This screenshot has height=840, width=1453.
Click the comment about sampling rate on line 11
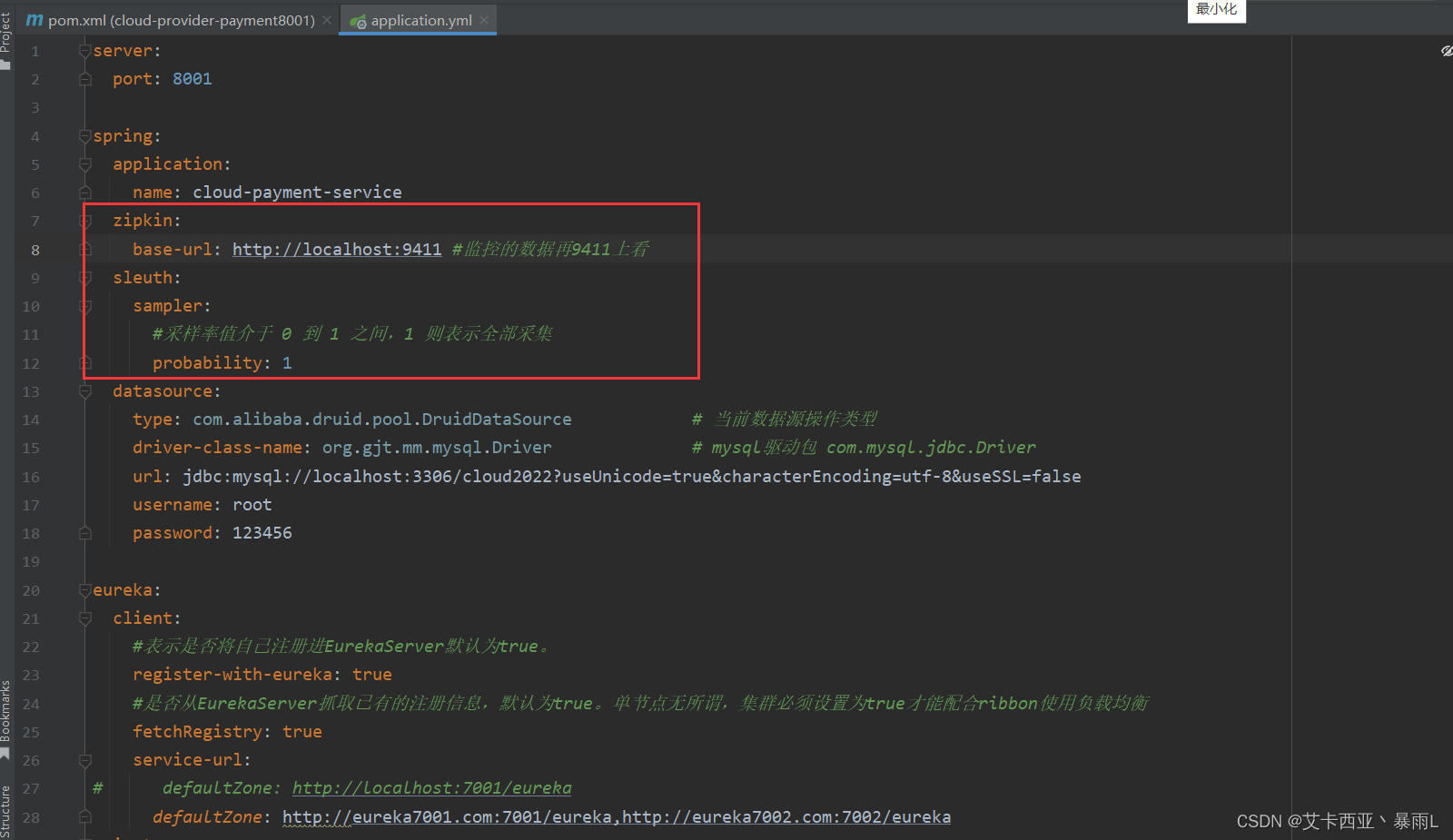[x=352, y=334]
